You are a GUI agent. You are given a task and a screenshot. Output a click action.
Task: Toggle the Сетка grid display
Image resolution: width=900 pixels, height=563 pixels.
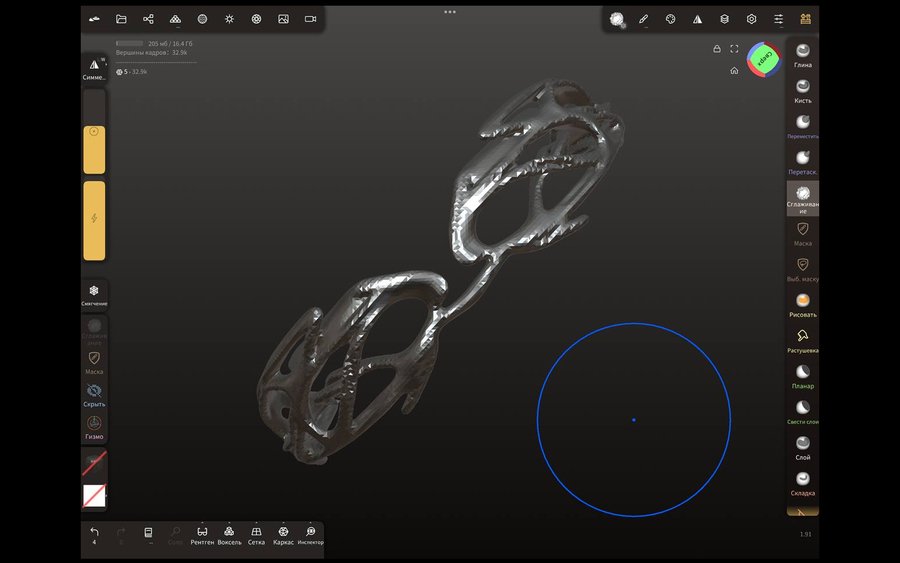coord(256,535)
